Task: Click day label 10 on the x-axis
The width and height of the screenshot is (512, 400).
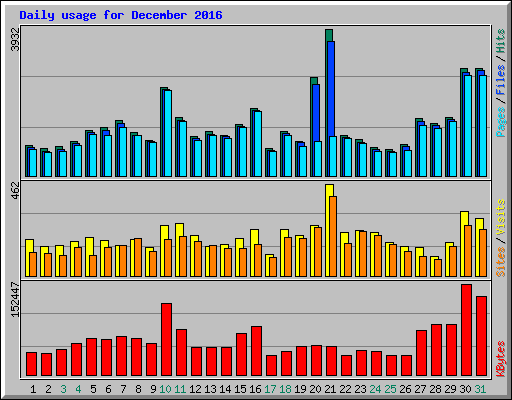Action: coord(165,389)
